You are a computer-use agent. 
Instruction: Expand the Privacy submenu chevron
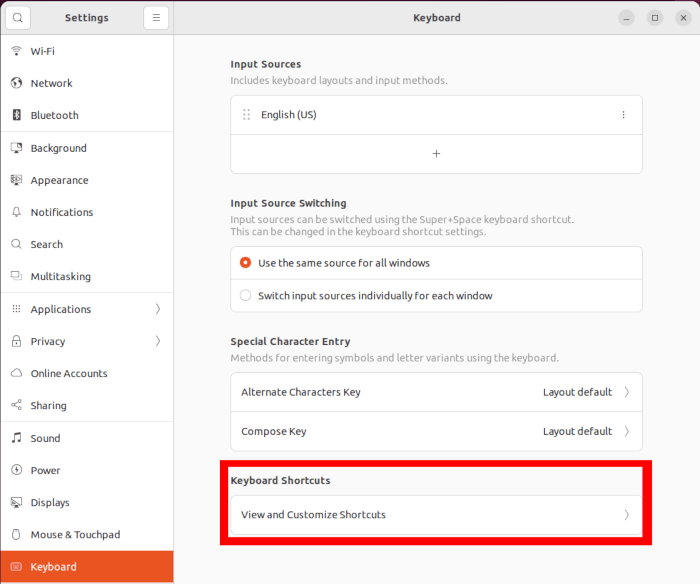pyautogui.click(x=158, y=341)
